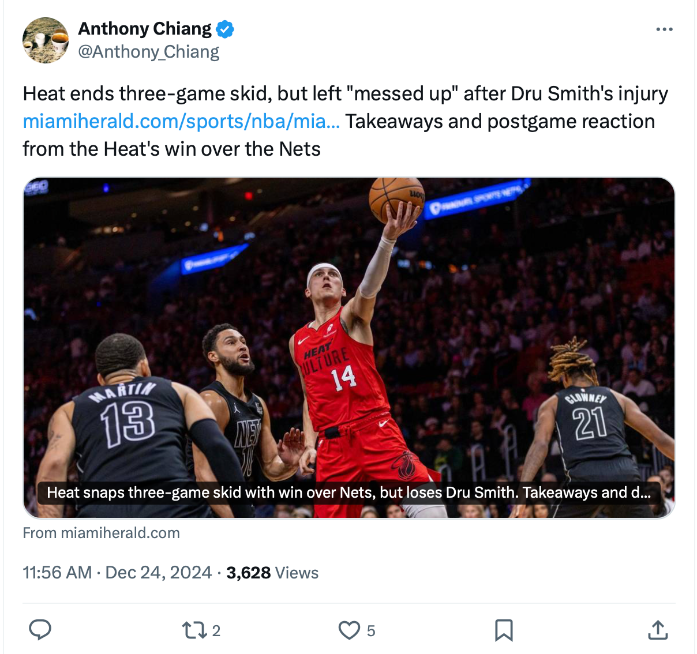This screenshot has width=697, height=654.
Task: Click player number 14 in the photo
Action: click(344, 378)
